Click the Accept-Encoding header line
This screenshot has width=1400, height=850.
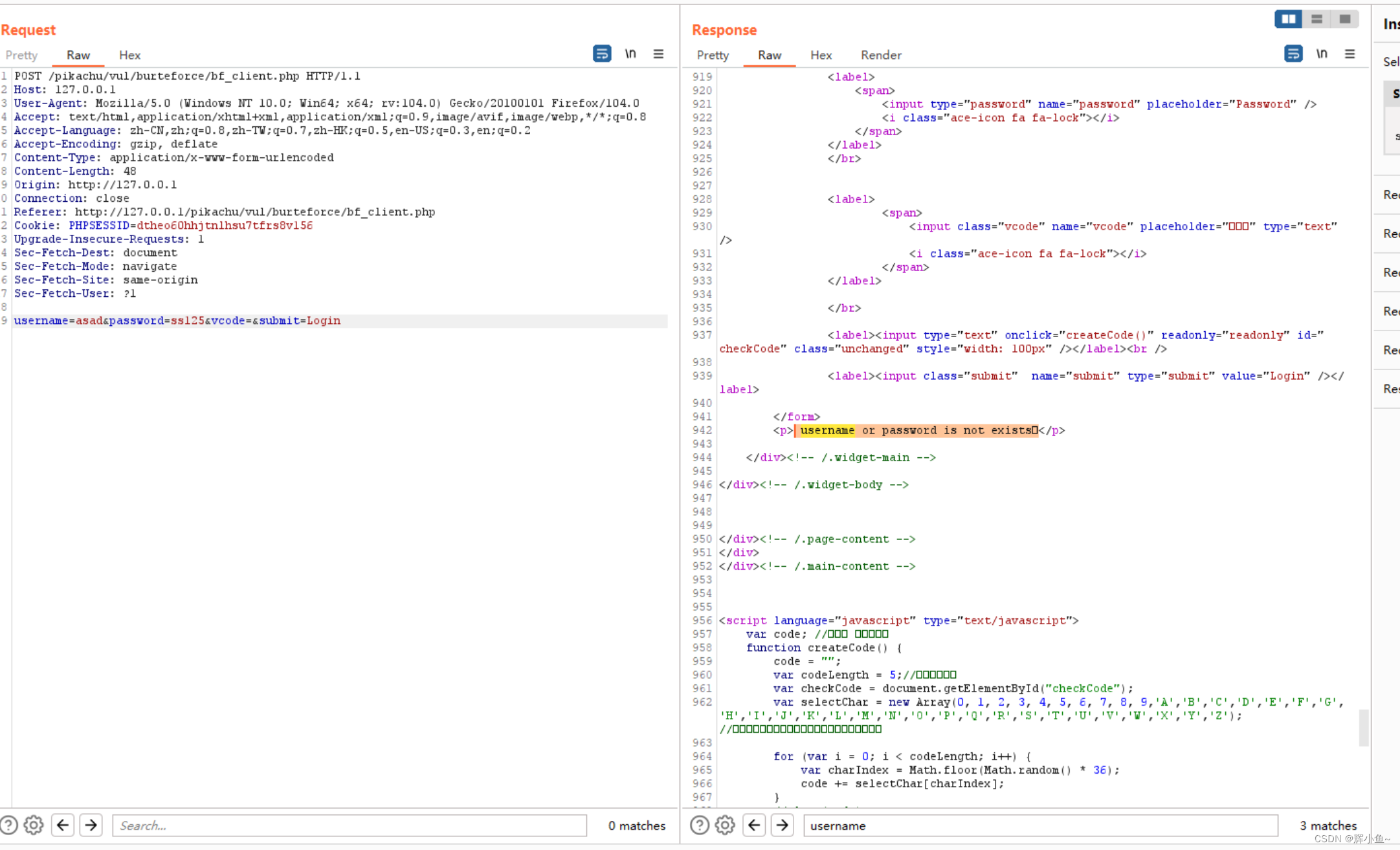point(115,144)
